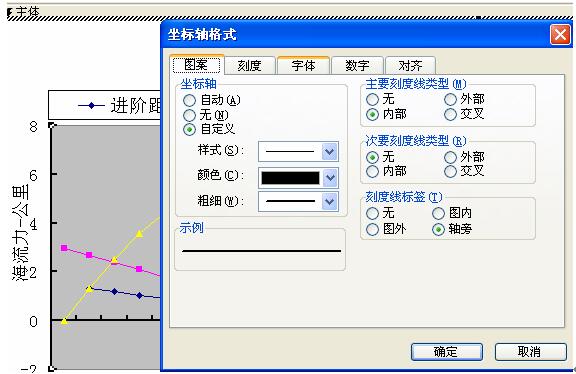Image resolution: width=576 pixels, height=374 pixels.
Task: Click the axis value 0 on the chart
Action: click(33, 322)
